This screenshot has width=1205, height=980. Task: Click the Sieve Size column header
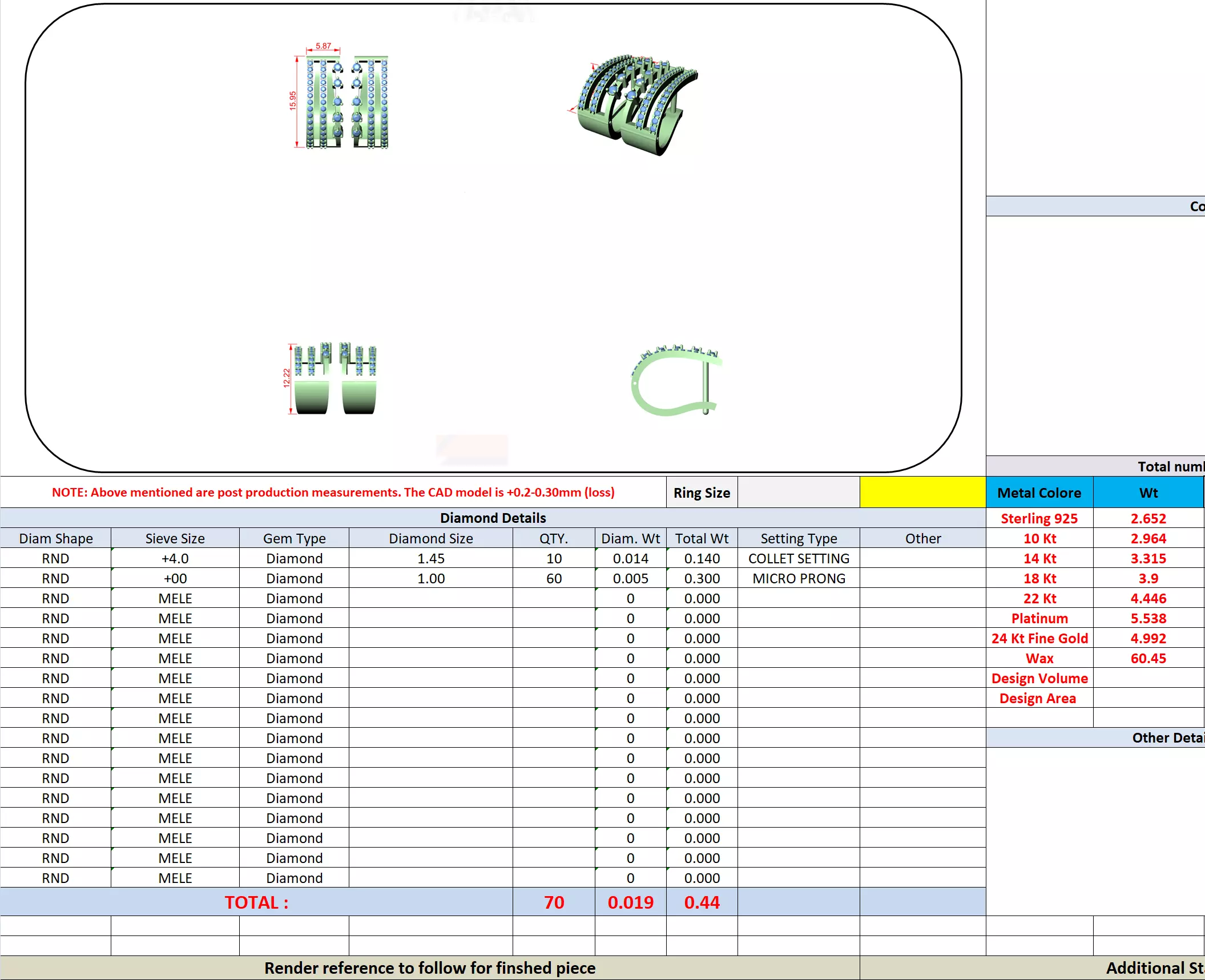pos(175,539)
